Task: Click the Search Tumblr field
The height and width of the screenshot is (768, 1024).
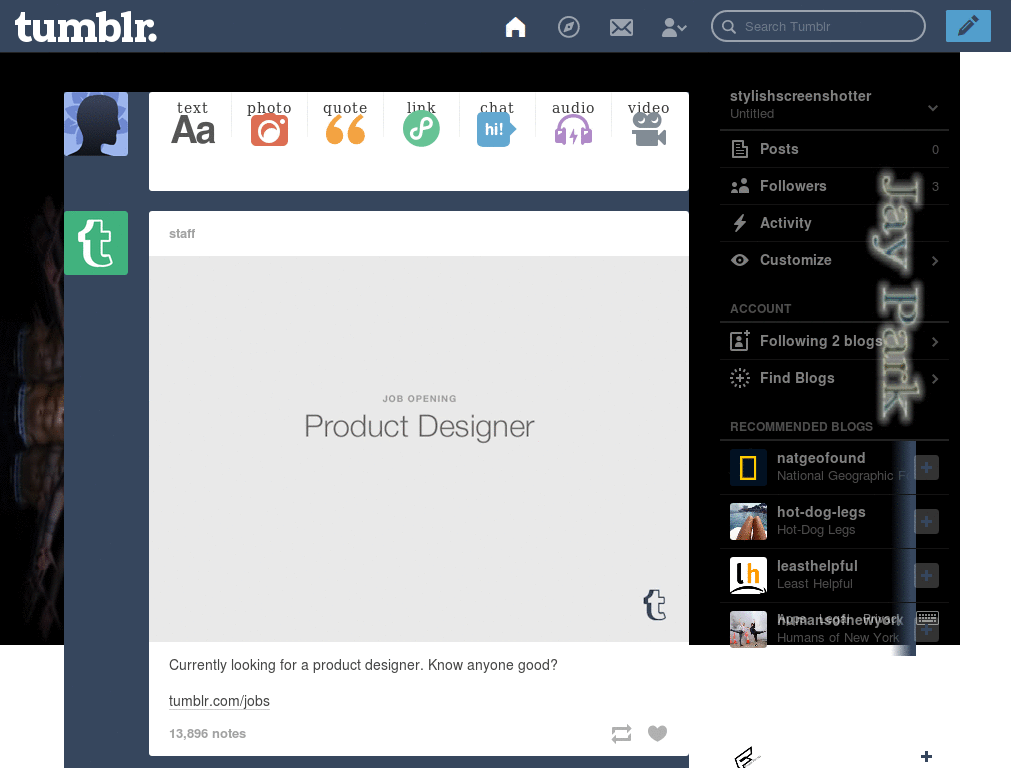Action: 818,27
